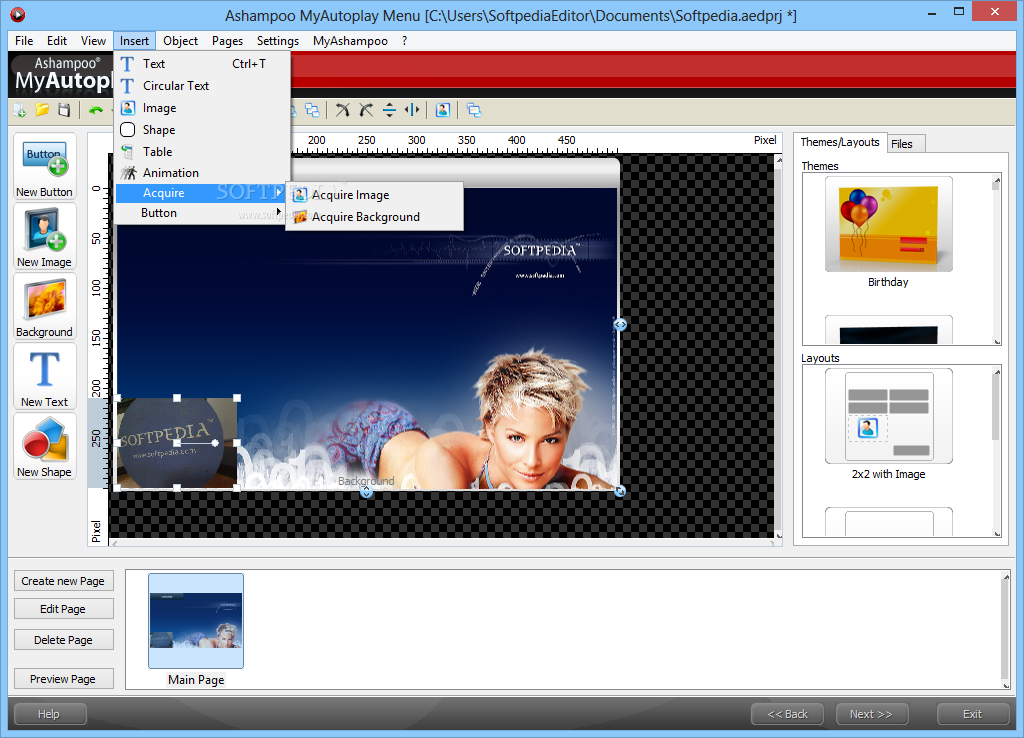Click the Next >> button
Screen dimensions: 1024x738
point(871,714)
